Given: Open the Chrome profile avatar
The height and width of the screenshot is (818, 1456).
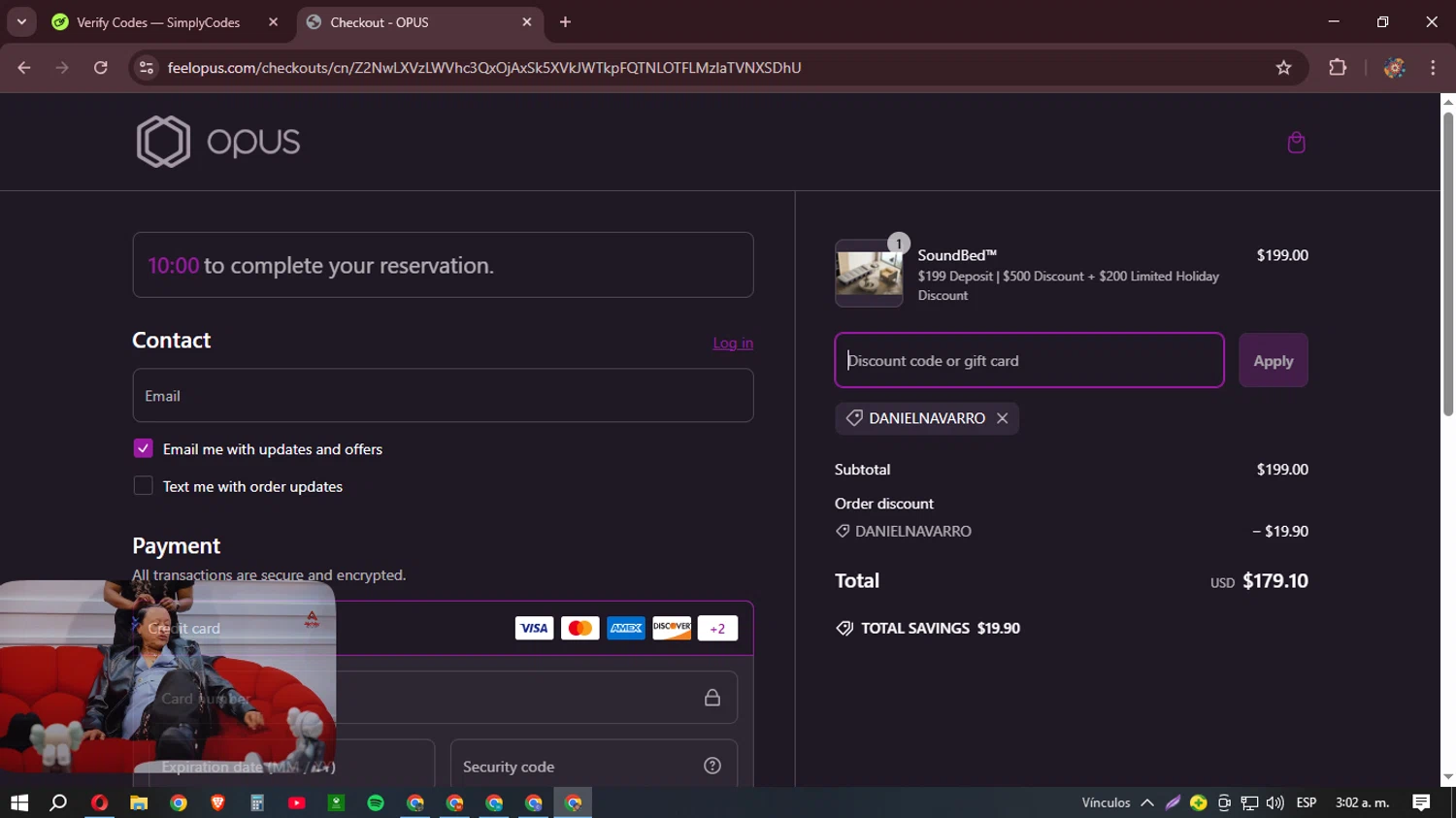Looking at the screenshot, I should coord(1394,68).
